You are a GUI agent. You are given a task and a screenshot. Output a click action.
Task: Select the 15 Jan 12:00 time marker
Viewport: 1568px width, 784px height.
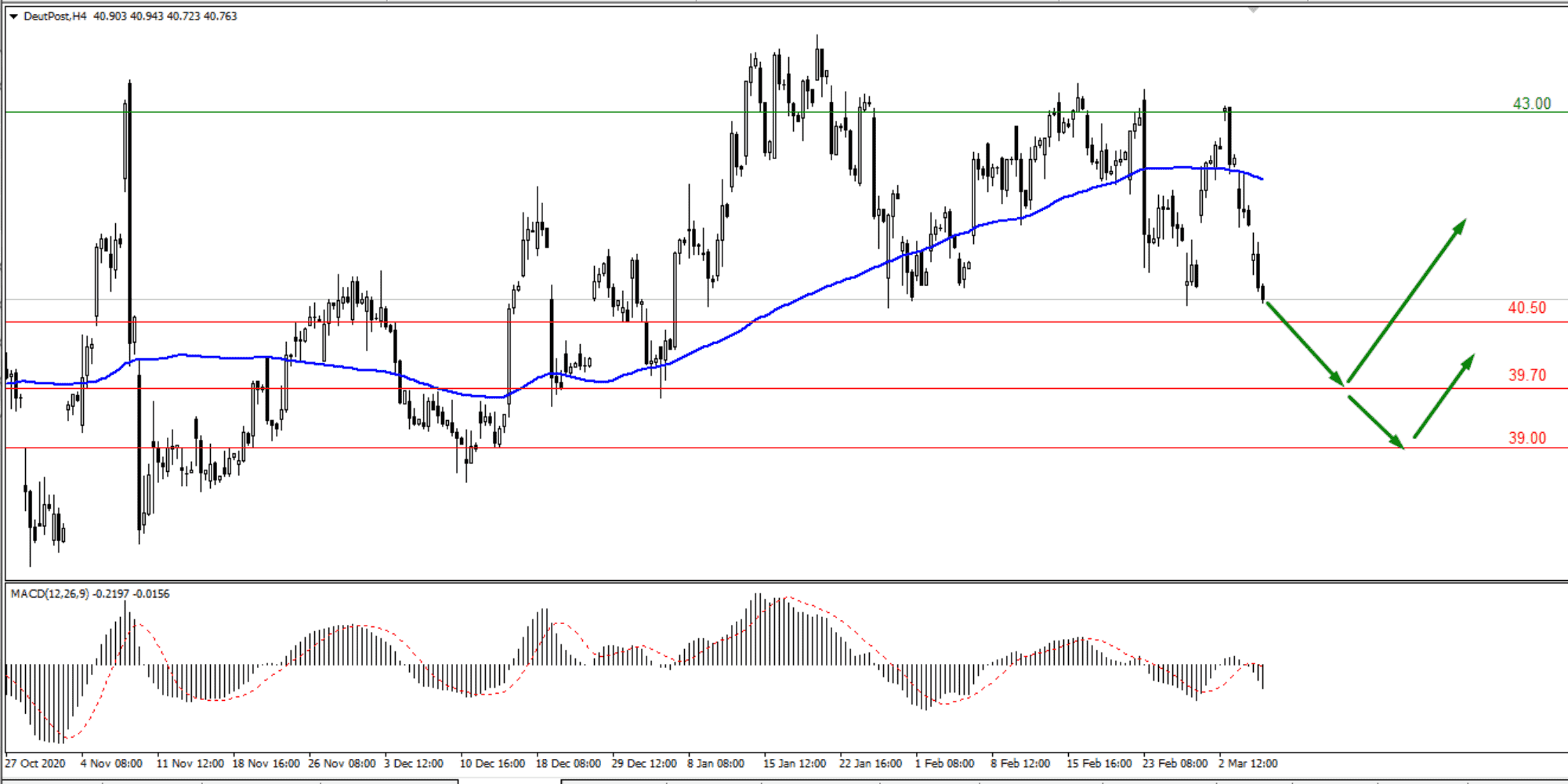(794, 763)
